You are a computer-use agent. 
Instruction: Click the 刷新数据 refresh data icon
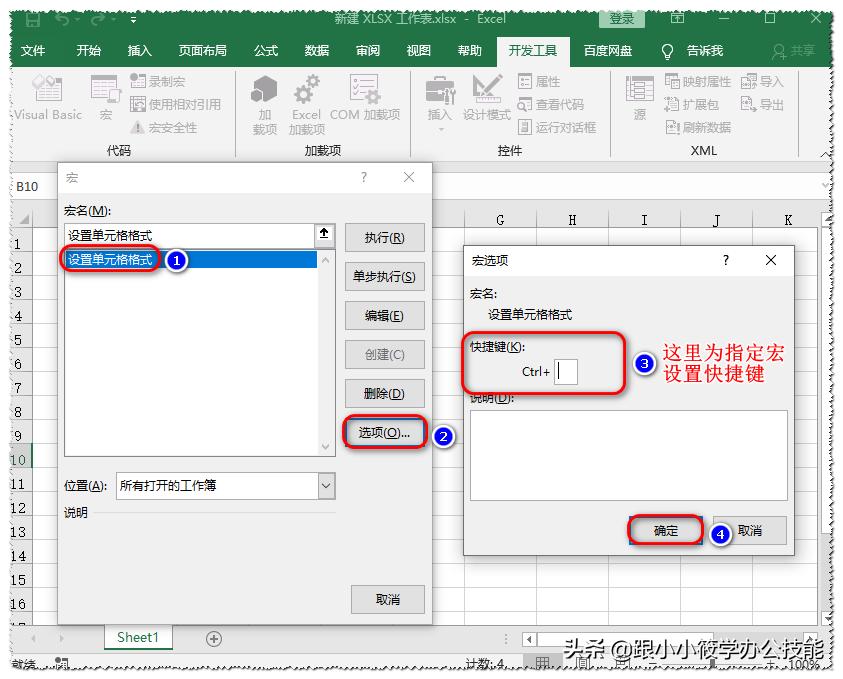pyautogui.click(x=696, y=126)
